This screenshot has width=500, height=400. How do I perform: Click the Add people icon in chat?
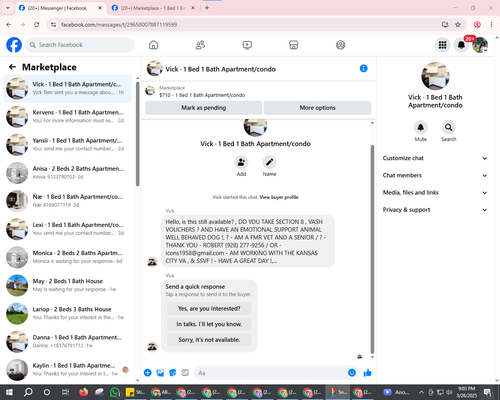click(241, 162)
